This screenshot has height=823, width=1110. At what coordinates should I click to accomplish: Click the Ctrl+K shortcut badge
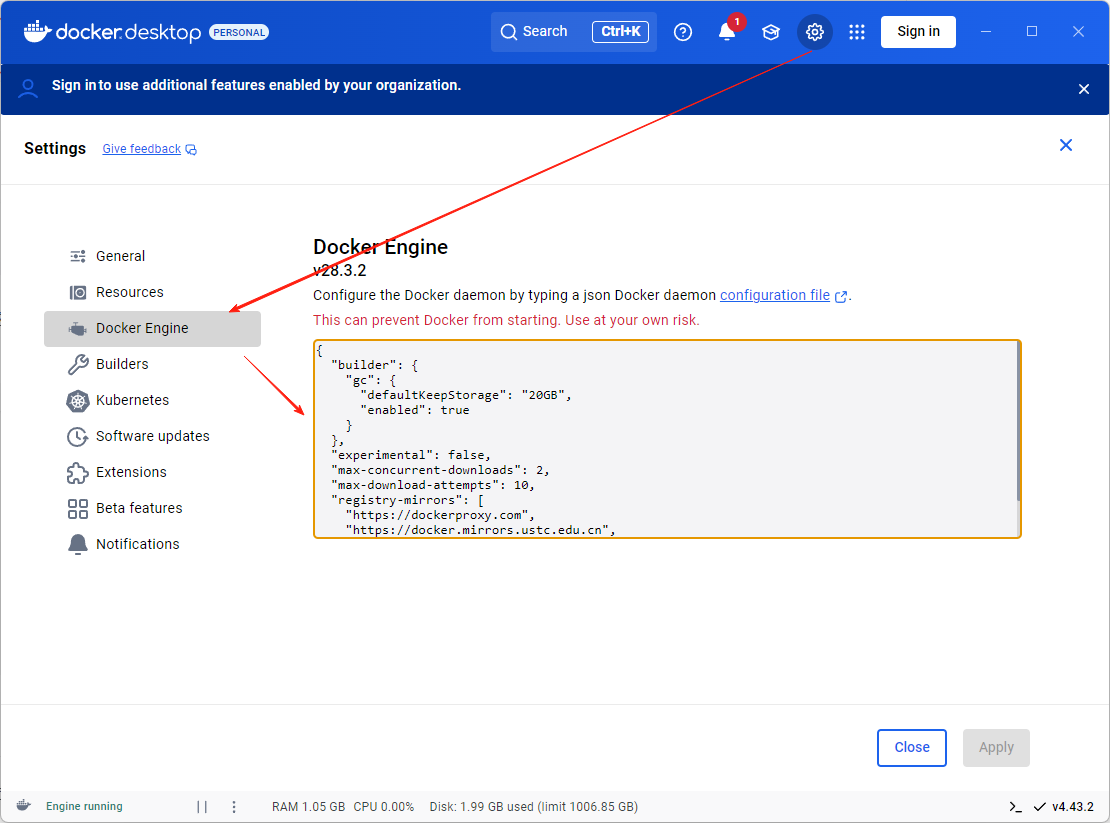pos(620,32)
